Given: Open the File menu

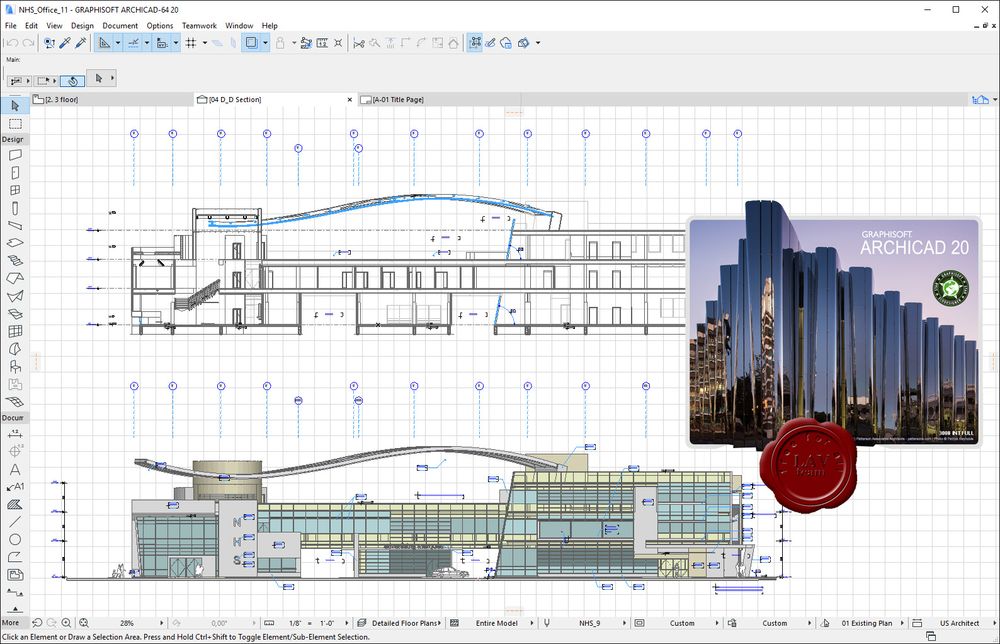Looking at the screenshot, I should [11, 26].
